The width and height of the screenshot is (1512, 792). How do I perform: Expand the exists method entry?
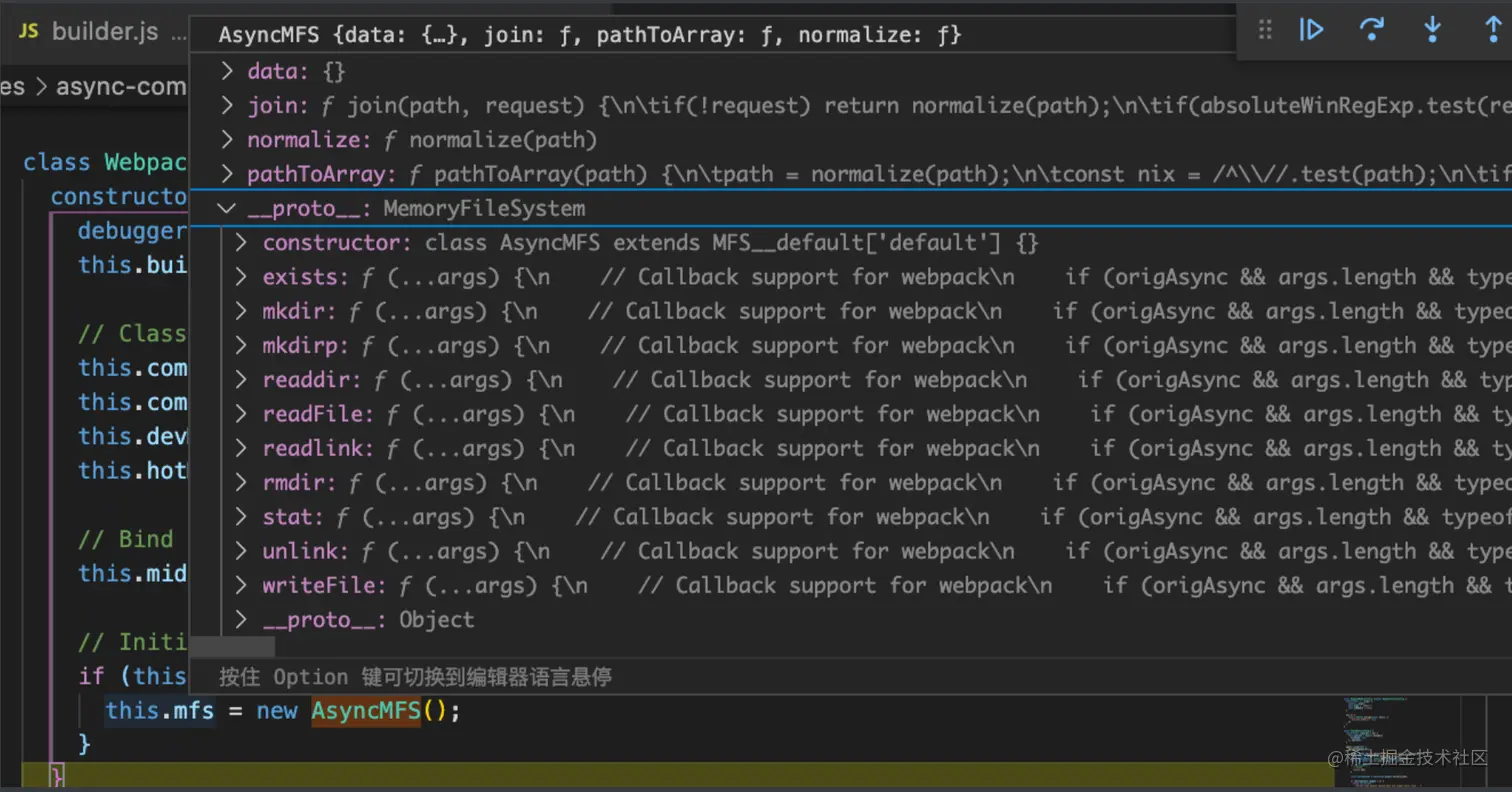pos(241,277)
